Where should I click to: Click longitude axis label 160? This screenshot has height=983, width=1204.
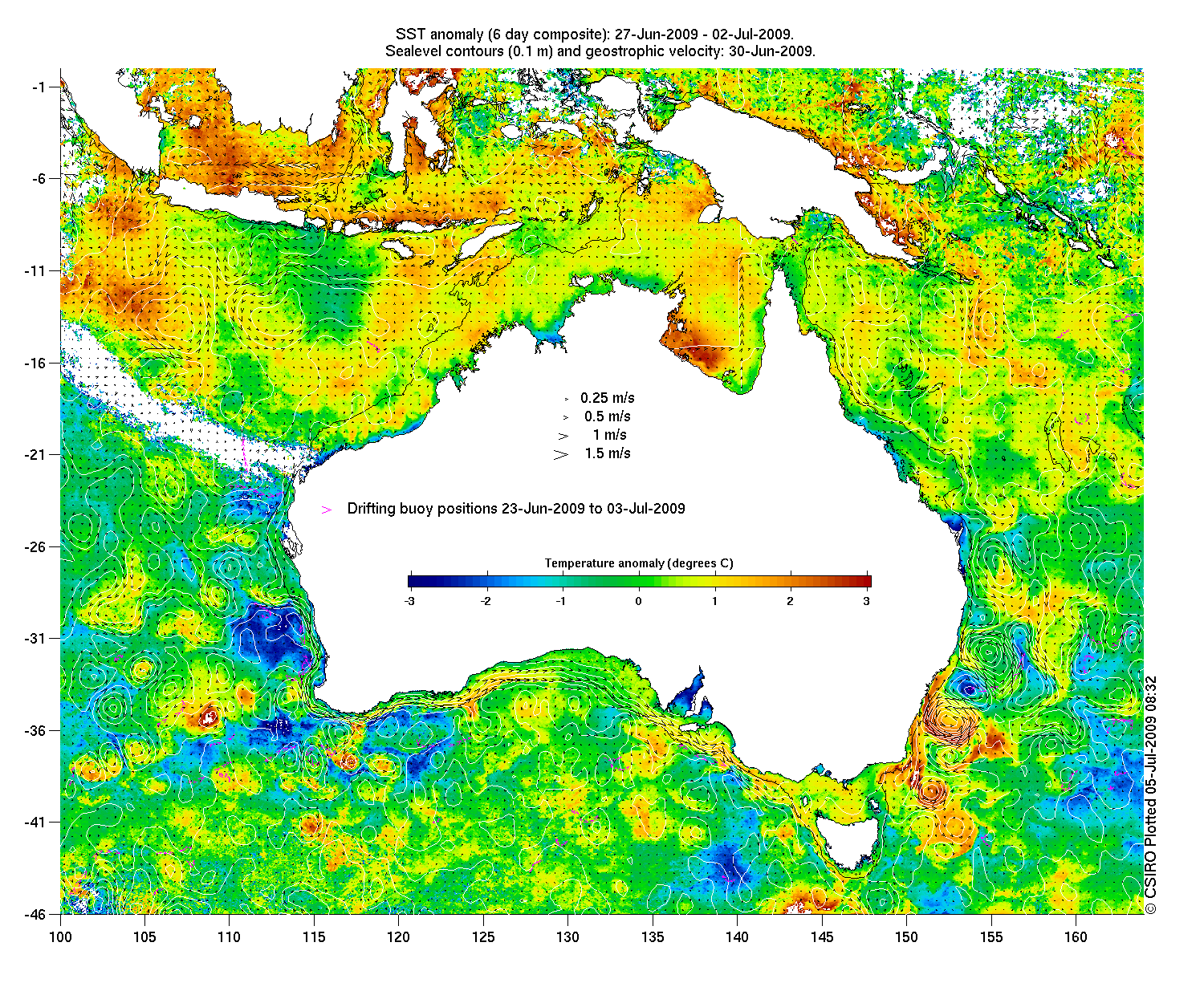1076,937
